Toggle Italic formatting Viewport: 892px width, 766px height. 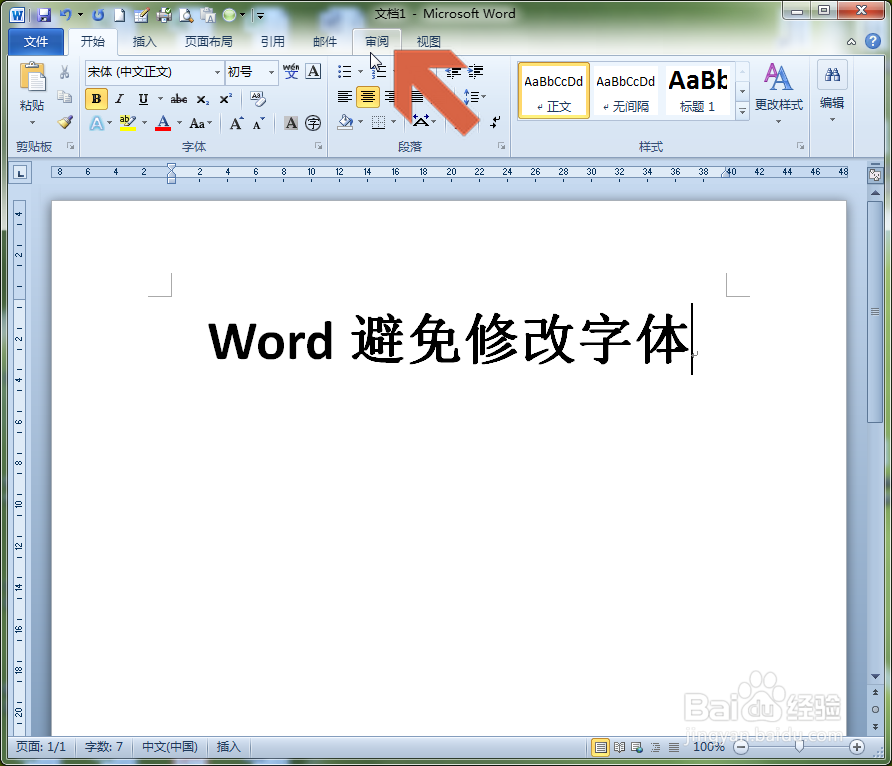119,99
